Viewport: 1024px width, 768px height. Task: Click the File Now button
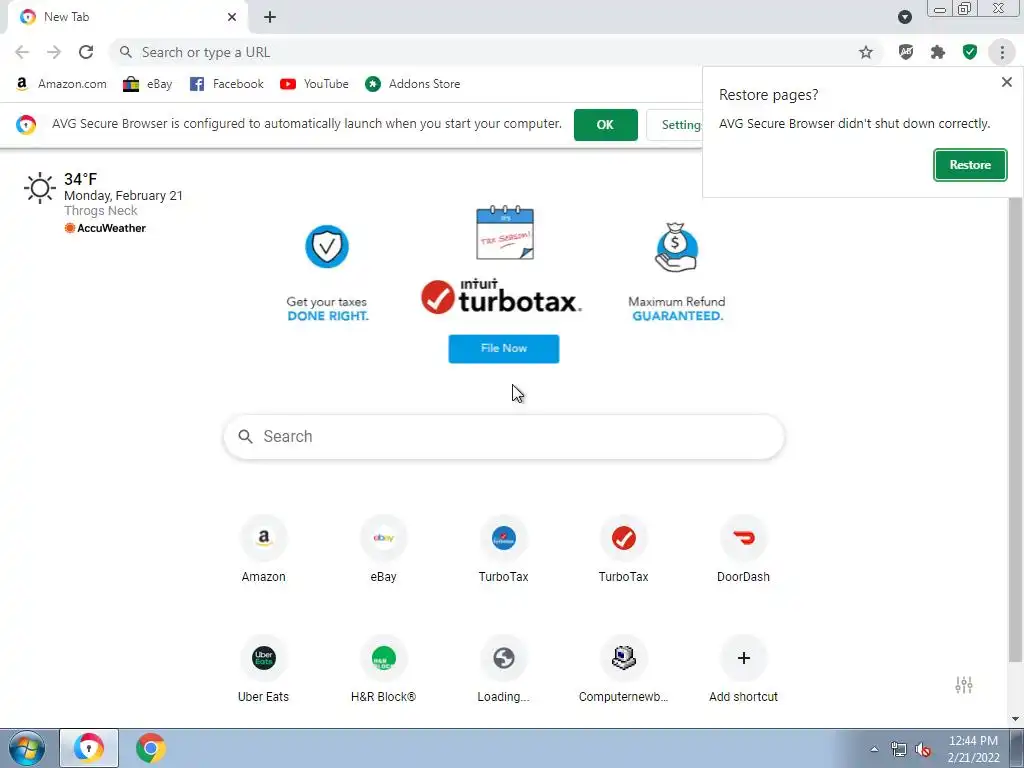point(504,349)
